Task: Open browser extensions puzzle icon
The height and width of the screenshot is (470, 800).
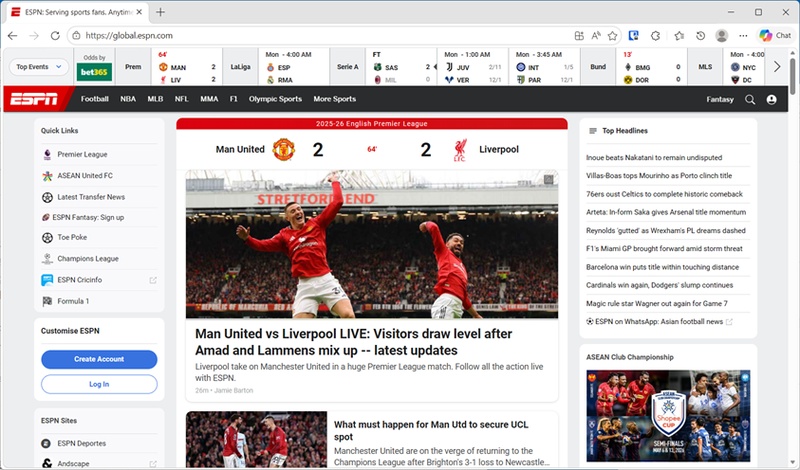Action: [656, 36]
